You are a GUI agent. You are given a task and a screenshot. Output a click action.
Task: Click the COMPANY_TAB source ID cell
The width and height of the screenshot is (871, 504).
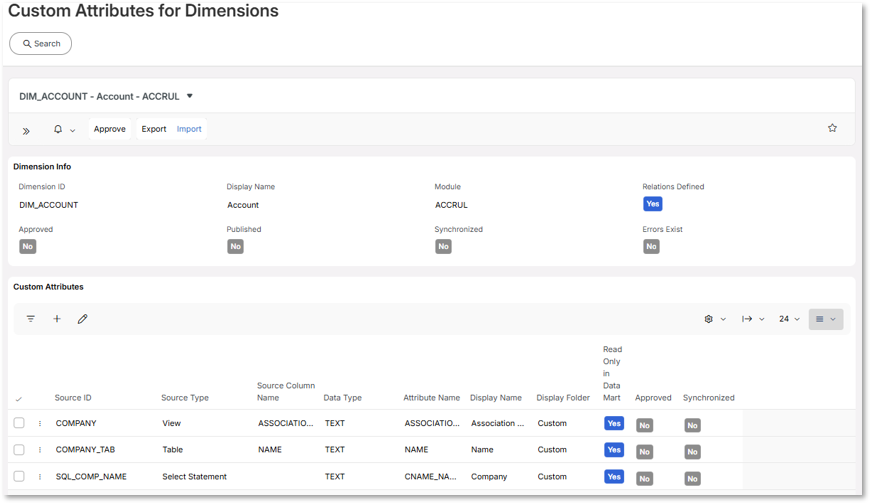[x=85, y=450]
